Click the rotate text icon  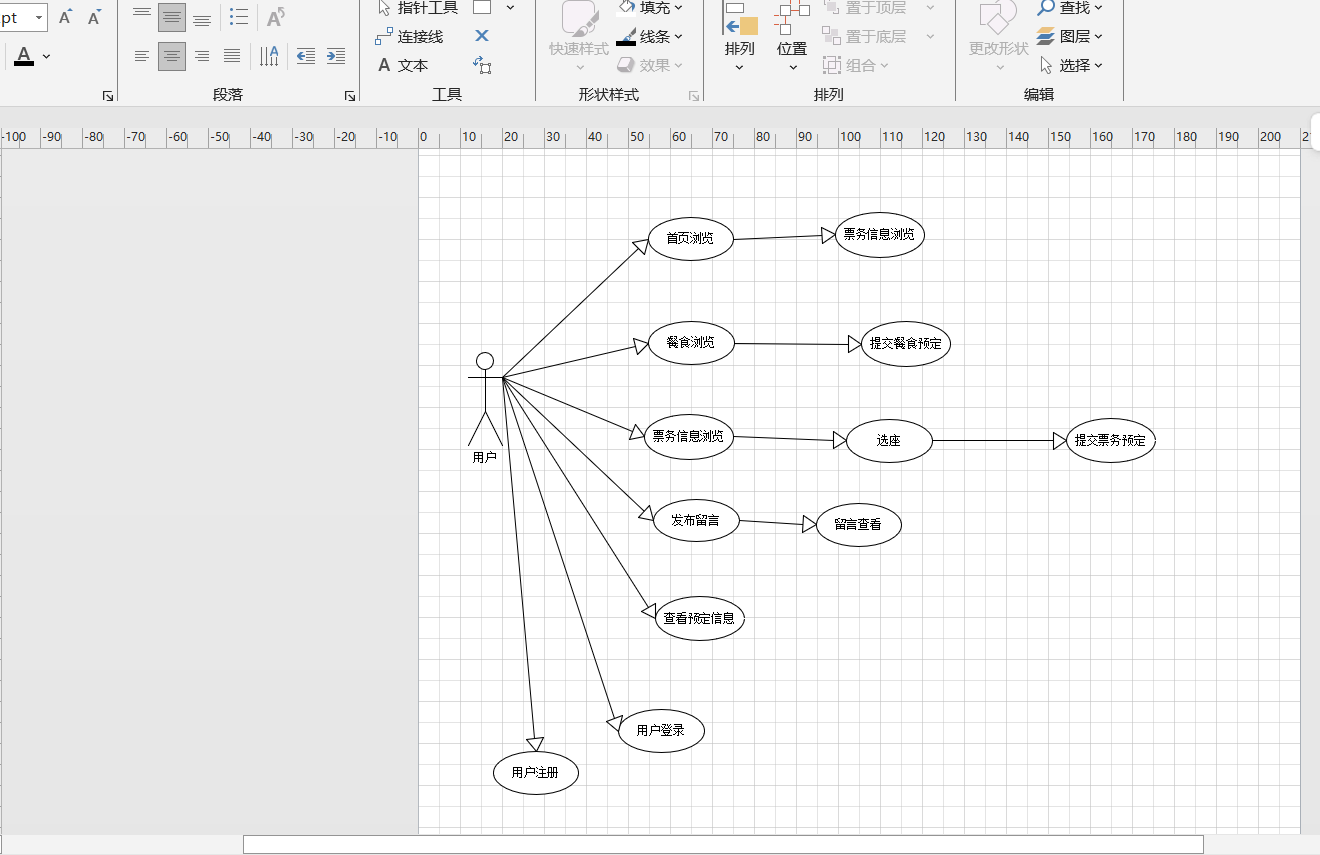click(276, 17)
